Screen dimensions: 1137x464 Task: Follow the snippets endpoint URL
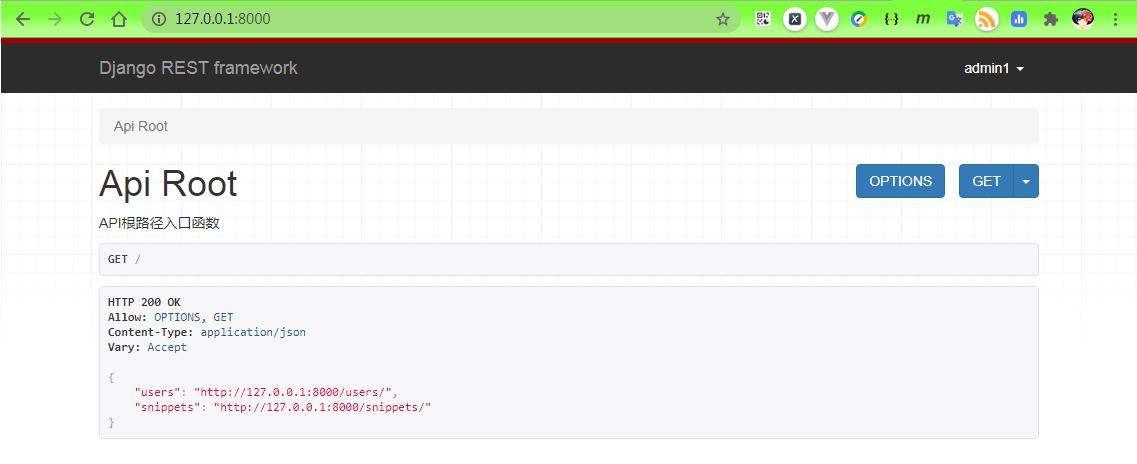pyautogui.click(x=322, y=407)
